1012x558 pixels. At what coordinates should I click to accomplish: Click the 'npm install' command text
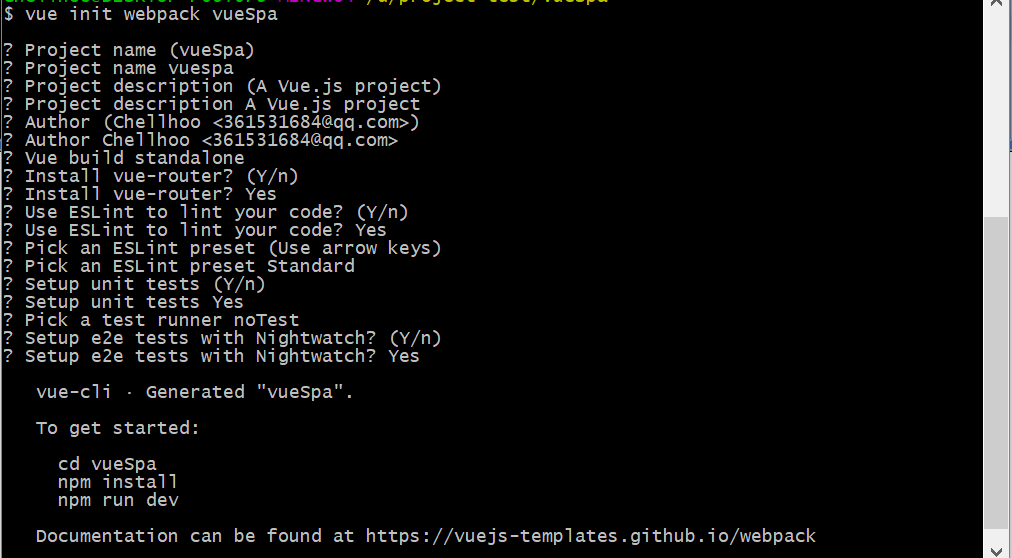pos(118,482)
